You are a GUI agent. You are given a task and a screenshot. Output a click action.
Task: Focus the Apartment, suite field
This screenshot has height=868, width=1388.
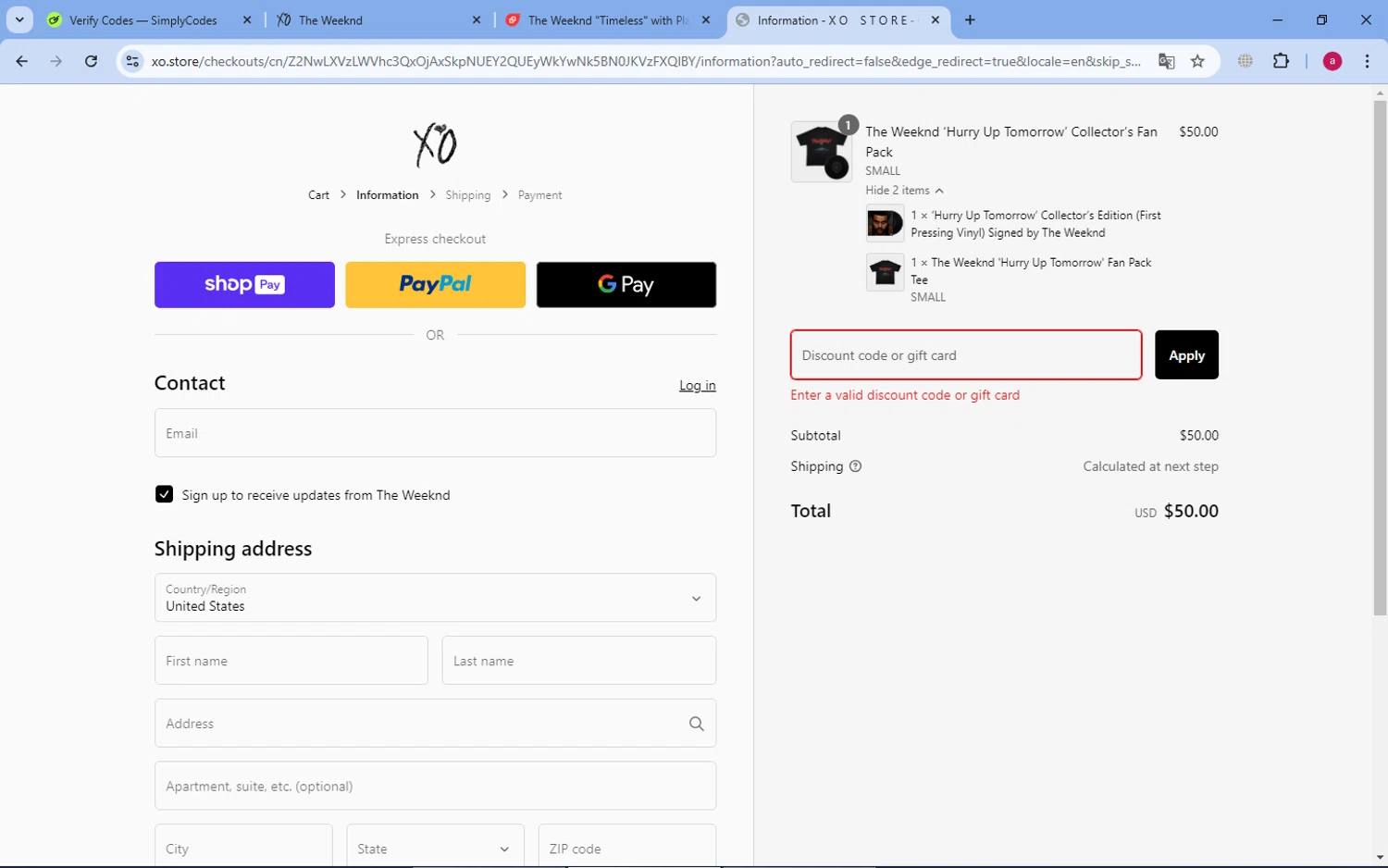pos(435,786)
